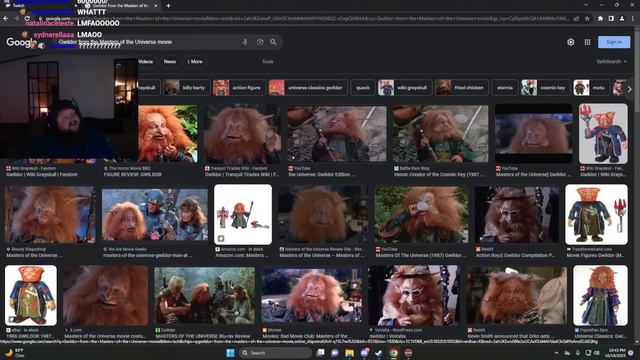This screenshot has height=360, width=640.
Task: Open the Heroic Creator of the Cosmic Key link
Action: point(439,174)
